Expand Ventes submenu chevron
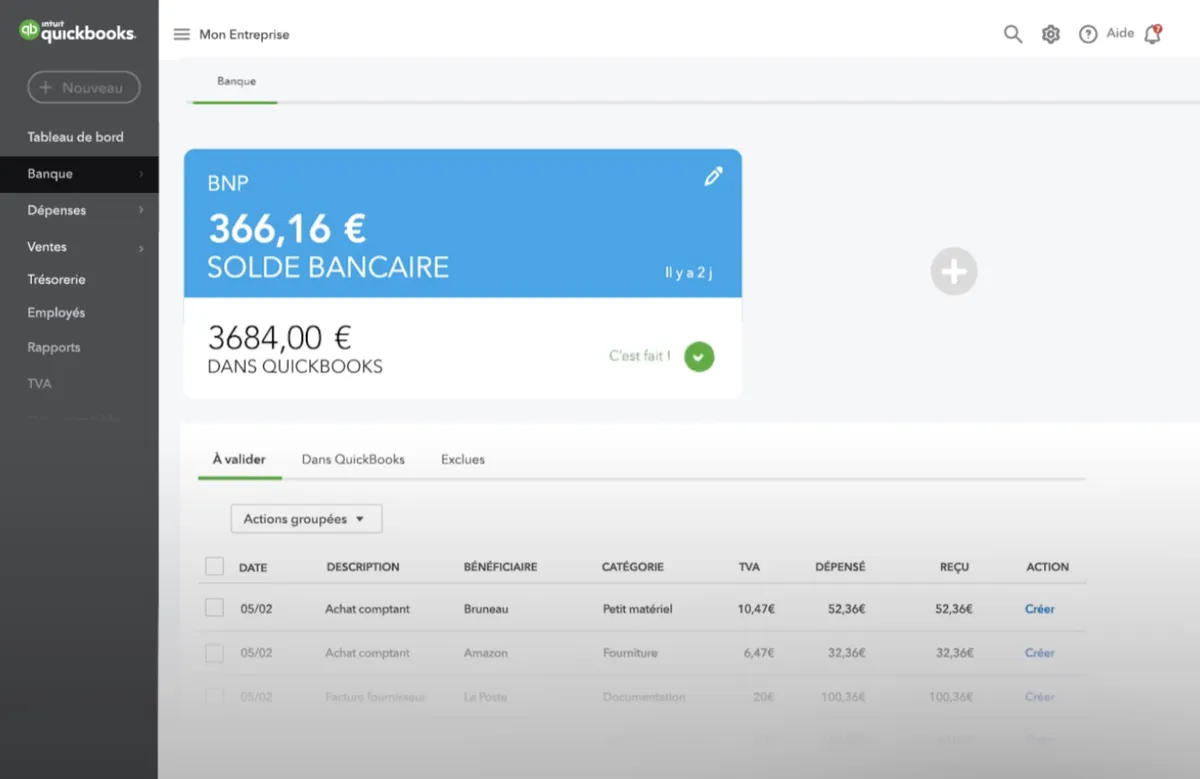 click(x=141, y=248)
